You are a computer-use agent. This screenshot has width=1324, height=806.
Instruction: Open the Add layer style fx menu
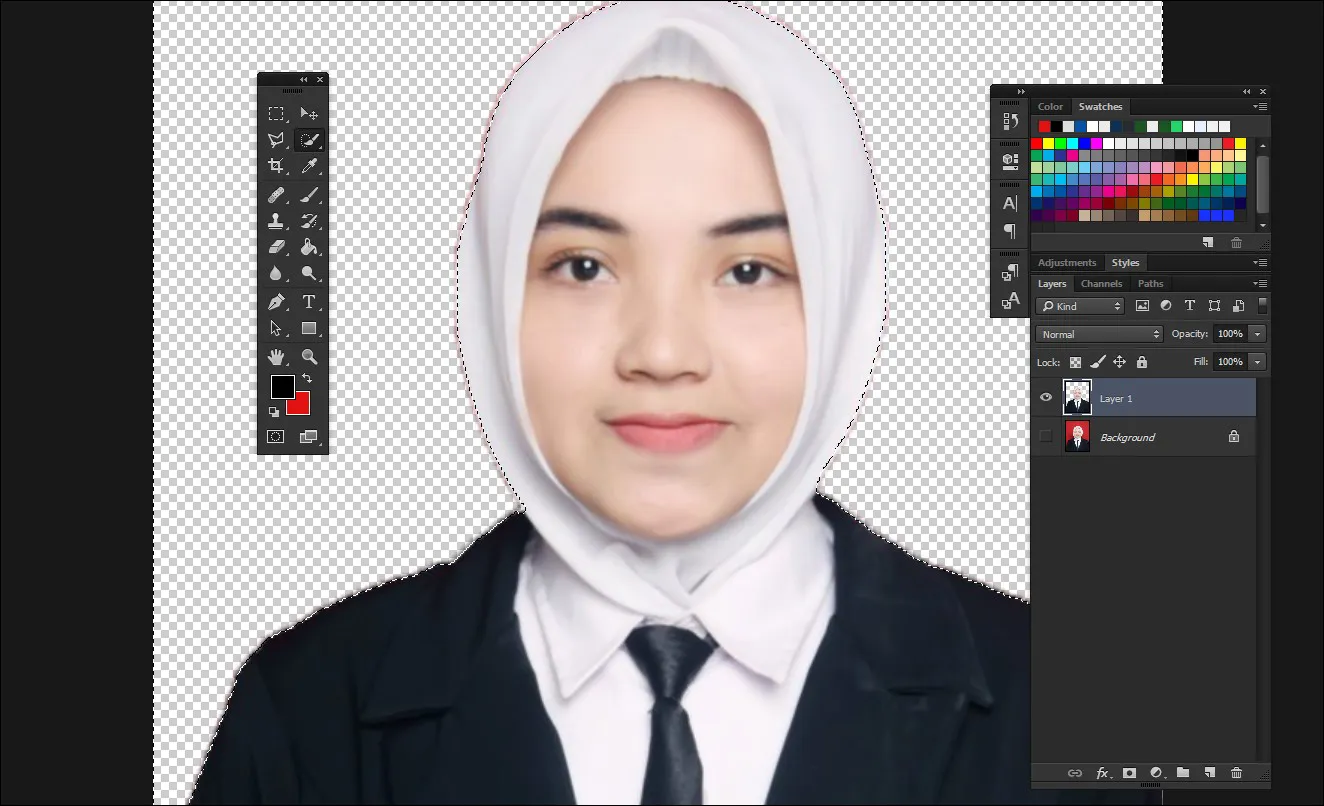(1103, 772)
